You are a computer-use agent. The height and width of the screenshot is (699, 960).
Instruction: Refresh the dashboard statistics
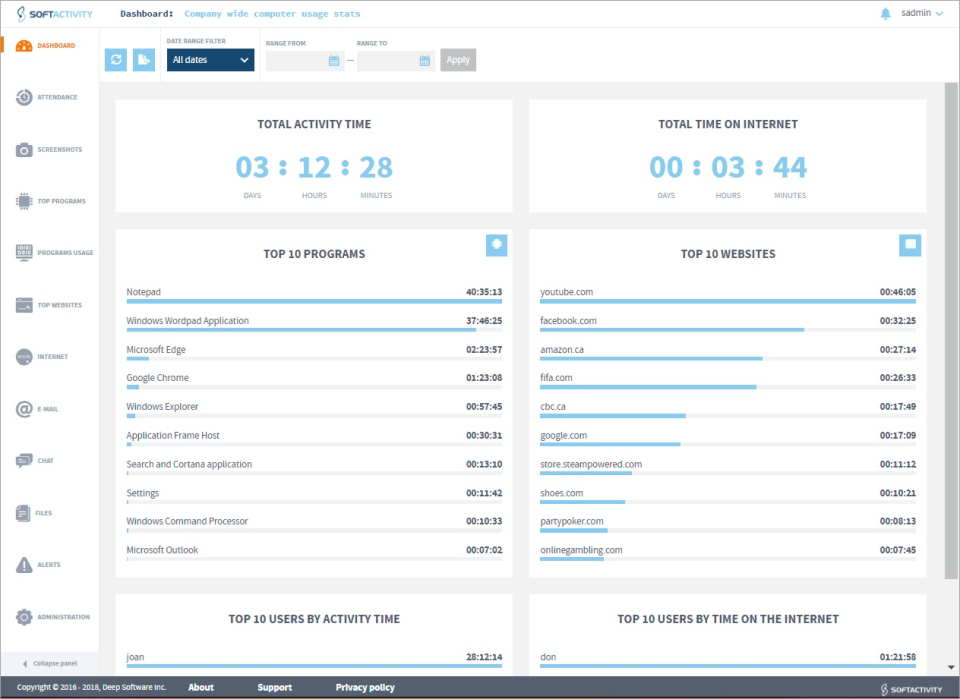pyautogui.click(x=115, y=60)
